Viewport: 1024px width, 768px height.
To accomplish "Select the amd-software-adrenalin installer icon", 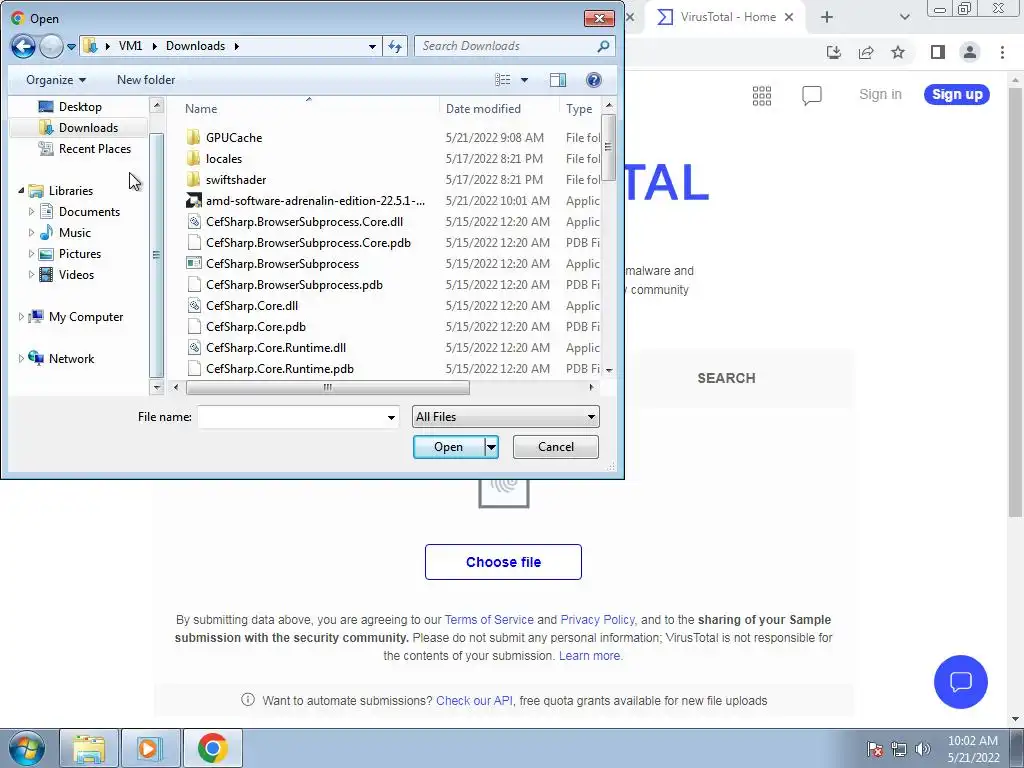I will coord(193,200).
